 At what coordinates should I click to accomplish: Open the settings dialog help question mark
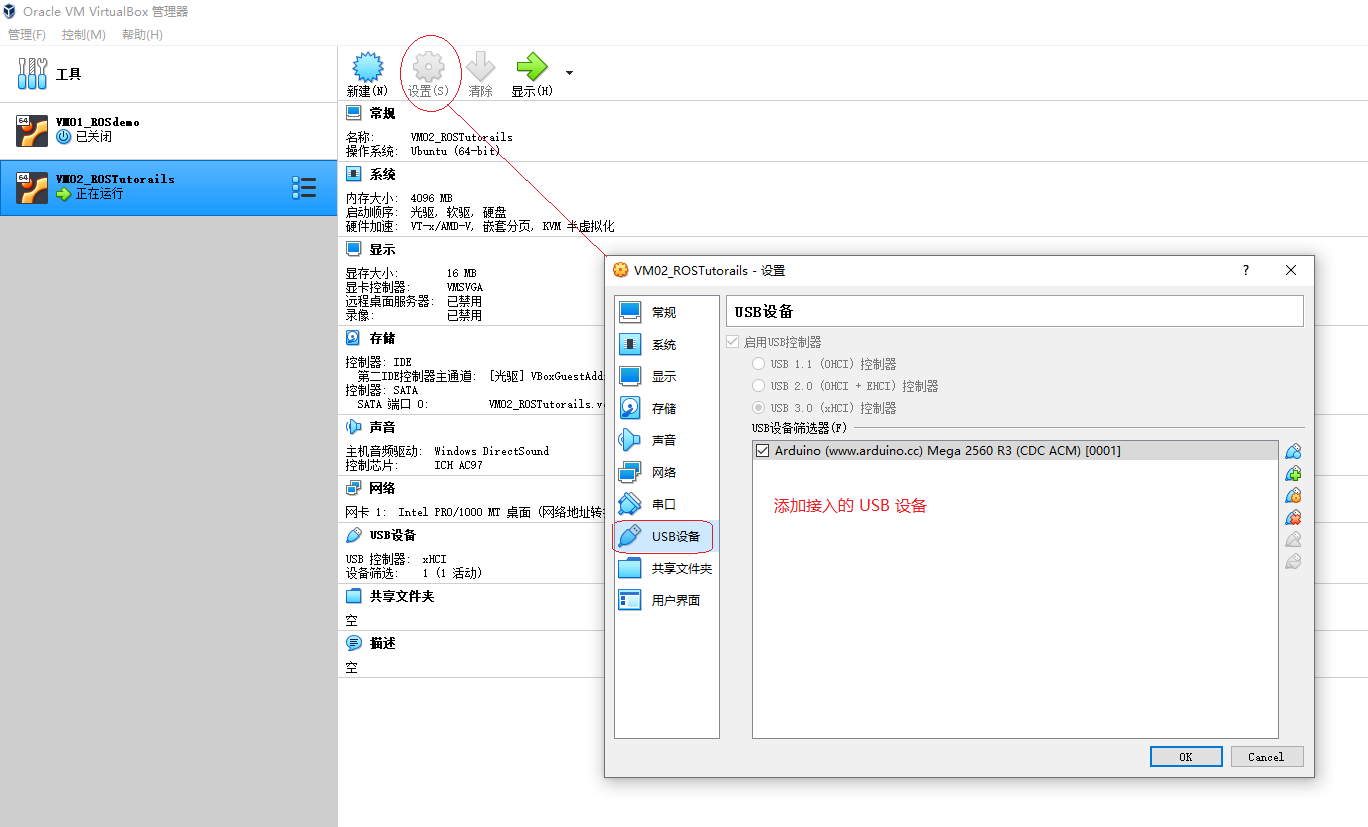click(x=1245, y=270)
